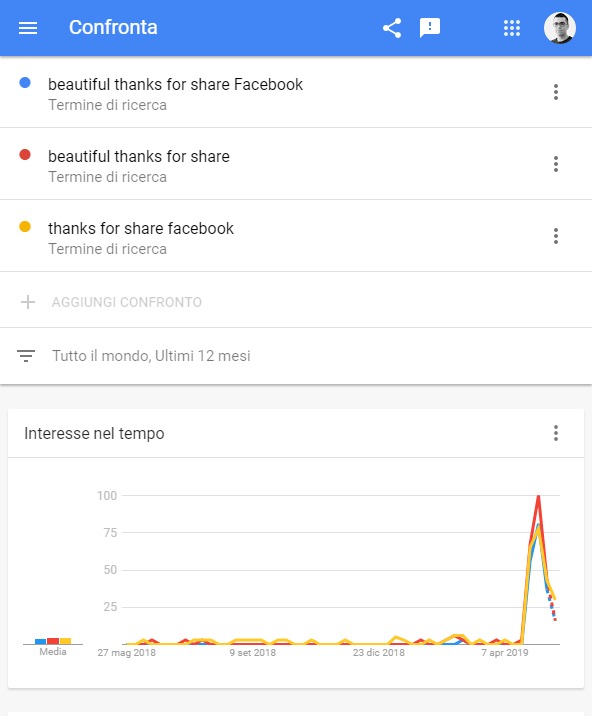Click the Media average bars
592x716 pixels.
53,641
